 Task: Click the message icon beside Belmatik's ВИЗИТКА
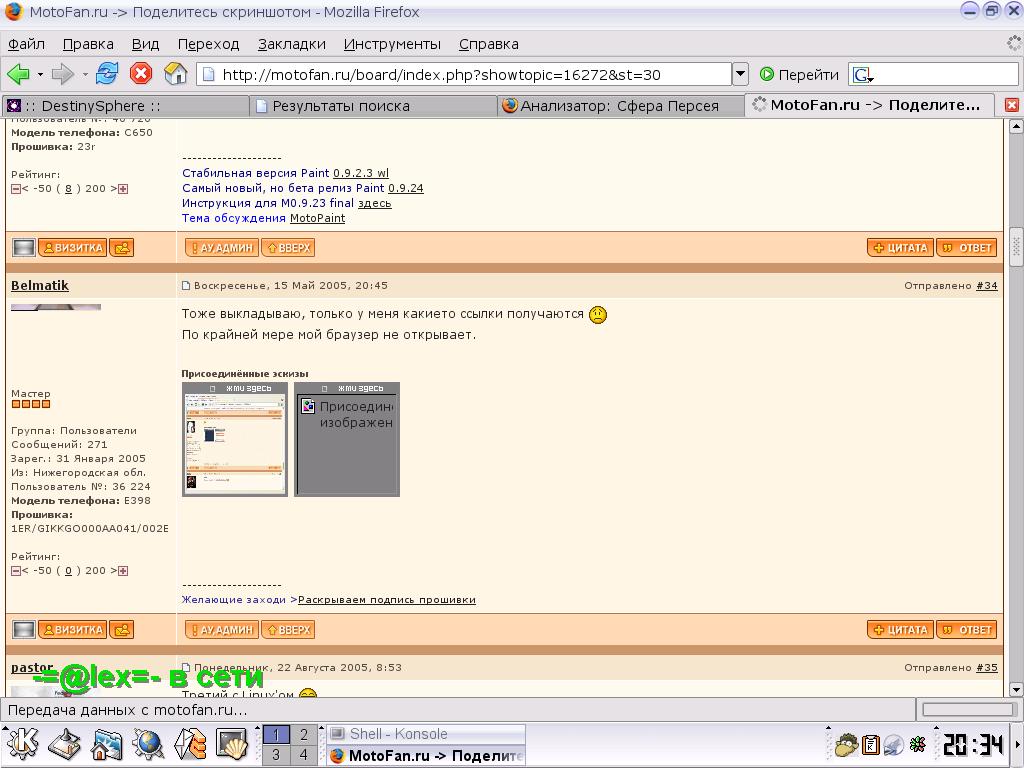coord(121,630)
